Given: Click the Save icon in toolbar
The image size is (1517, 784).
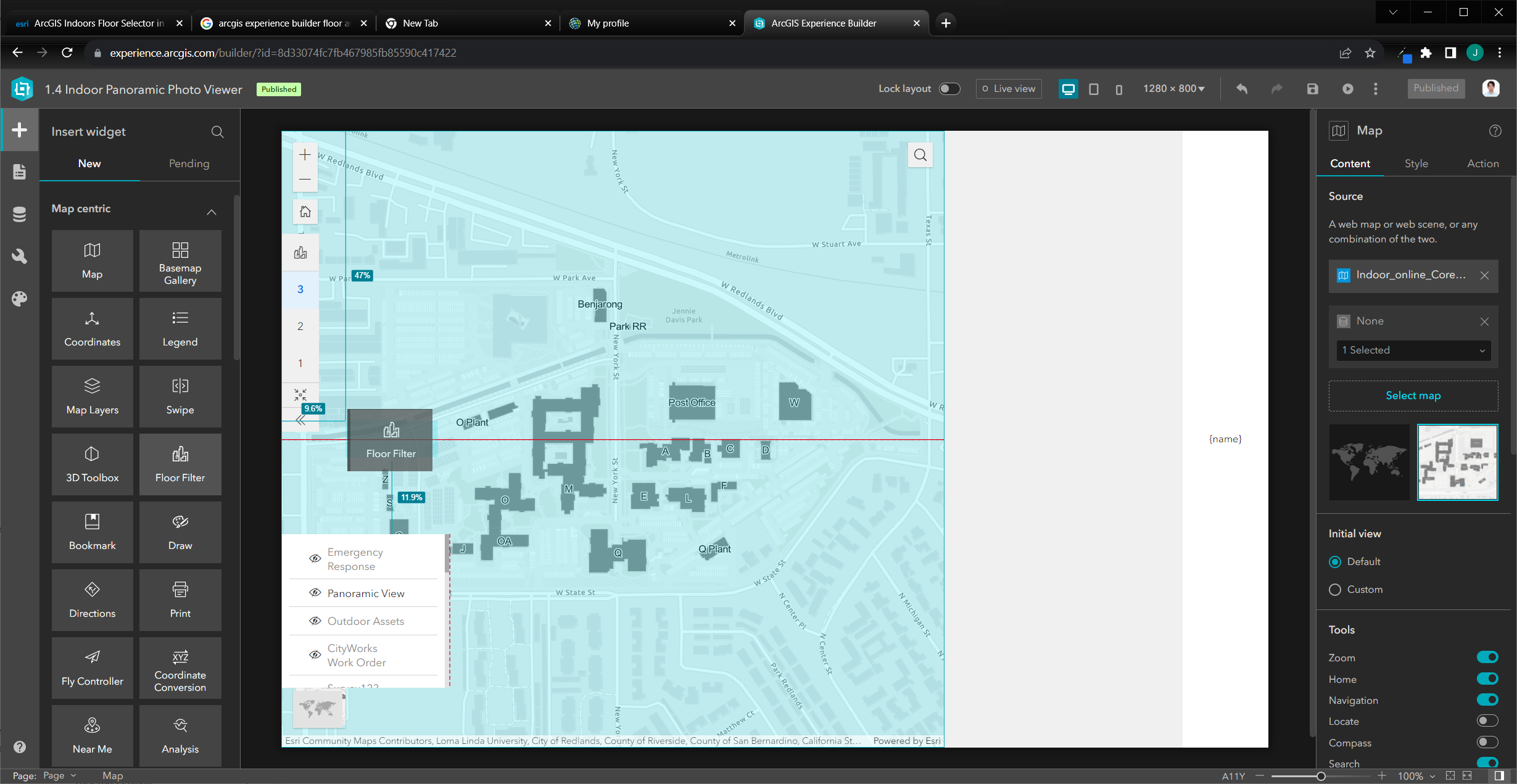Looking at the screenshot, I should tap(1312, 89).
